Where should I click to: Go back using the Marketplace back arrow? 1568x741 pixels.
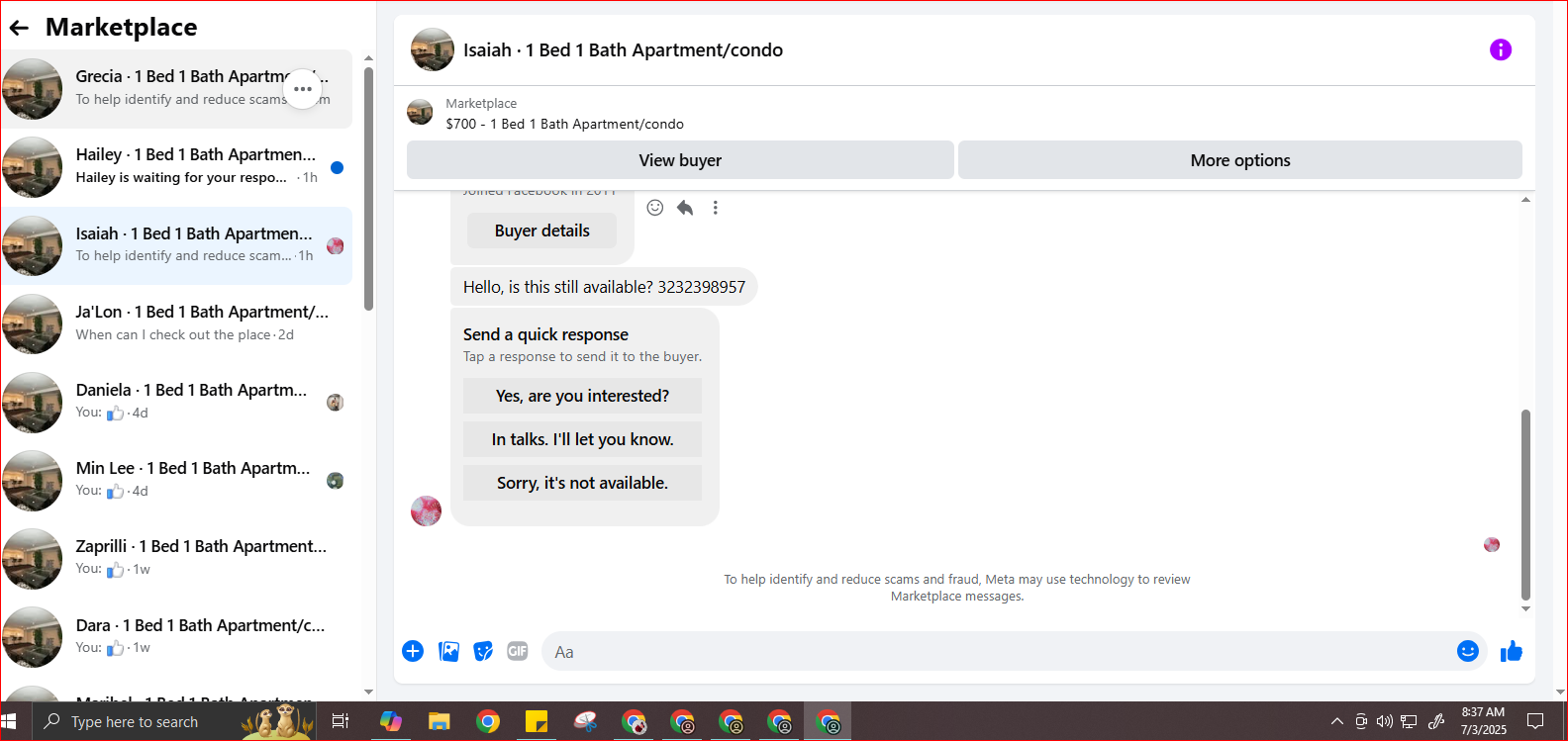pos(19,28)
